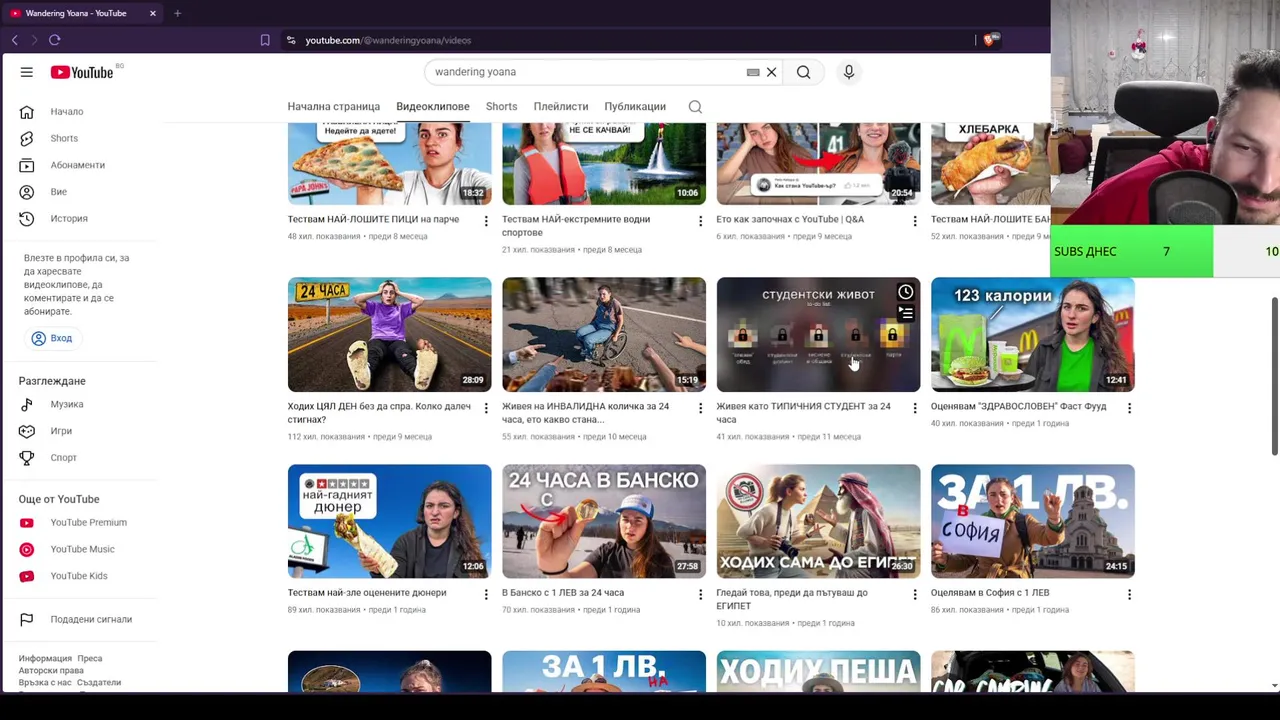Click the magnifier search button
Viewport: 1280px width, 720px height.
coord(803,72)
